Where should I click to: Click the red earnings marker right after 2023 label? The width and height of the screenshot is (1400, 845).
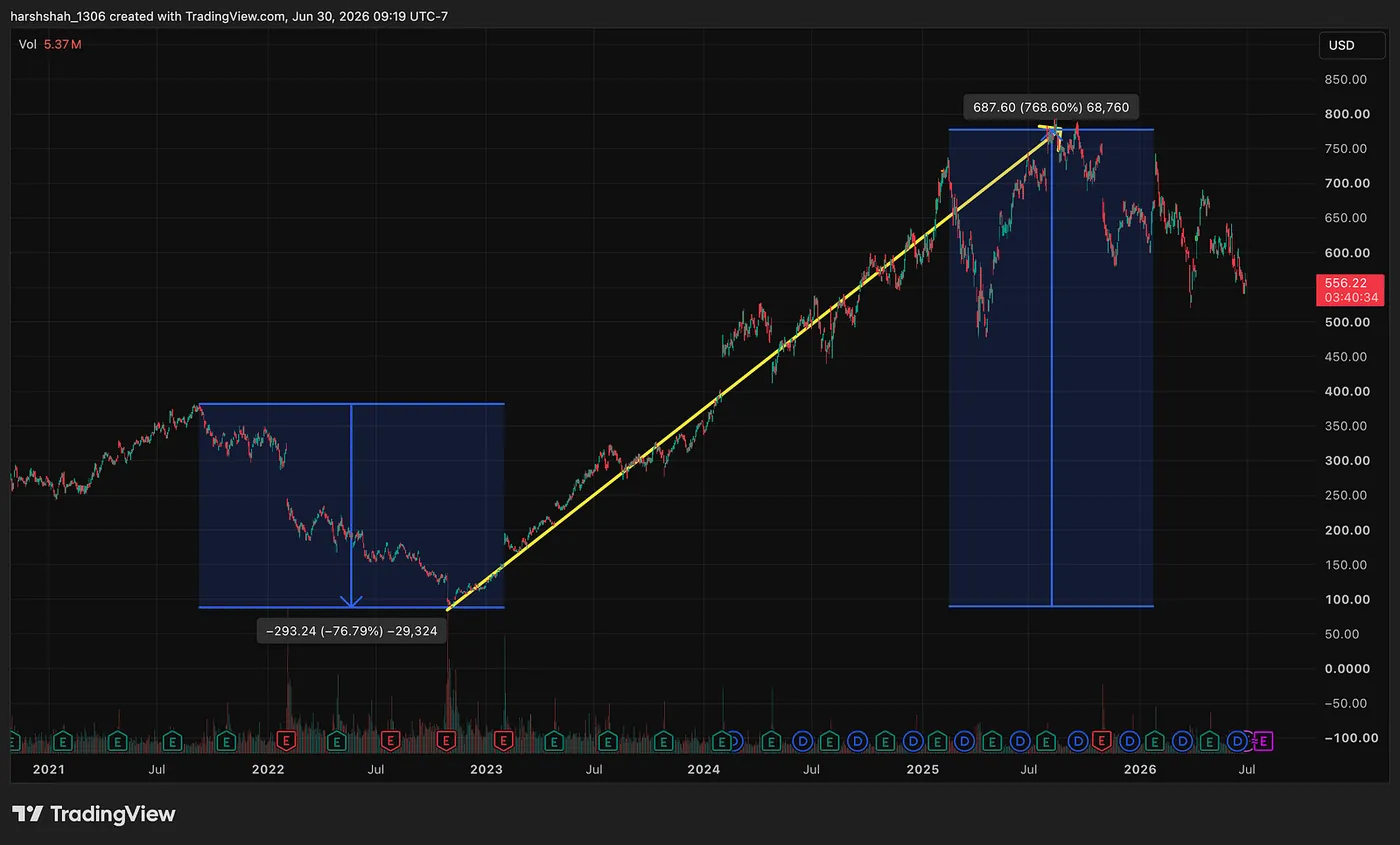pyautogui.click(x=503, y=741)
